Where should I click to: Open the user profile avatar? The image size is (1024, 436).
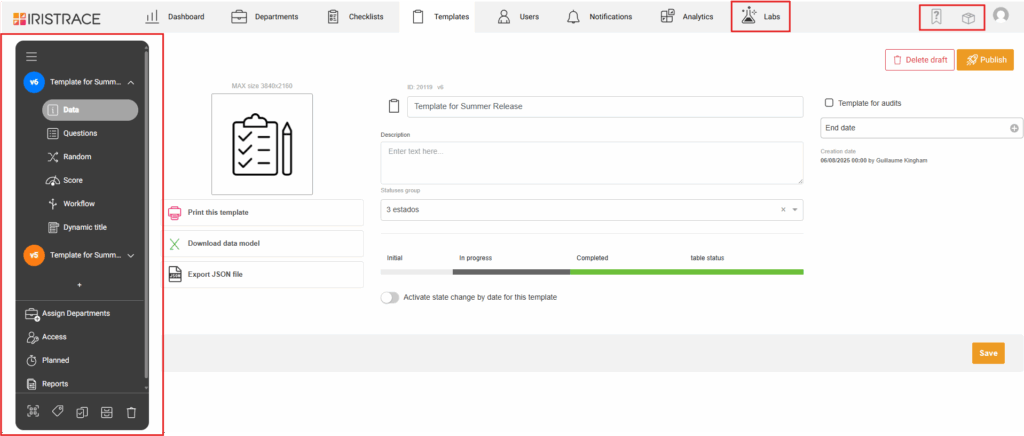1000,16
